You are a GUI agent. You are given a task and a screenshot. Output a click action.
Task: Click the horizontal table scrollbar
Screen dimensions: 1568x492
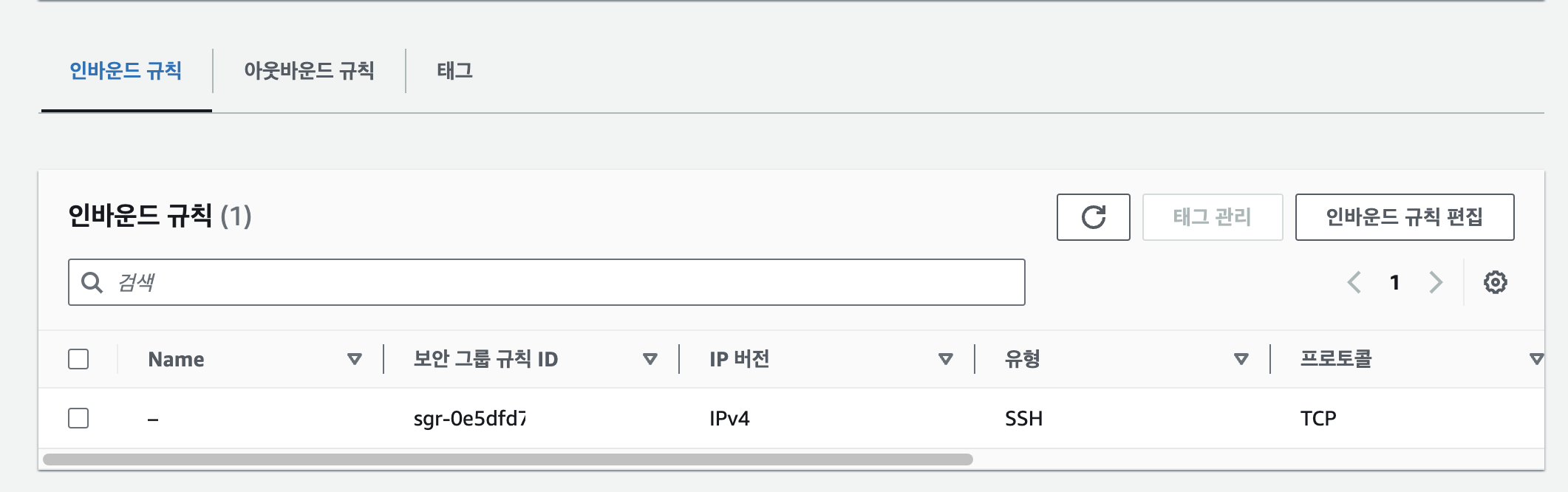(x=508, y=459)
